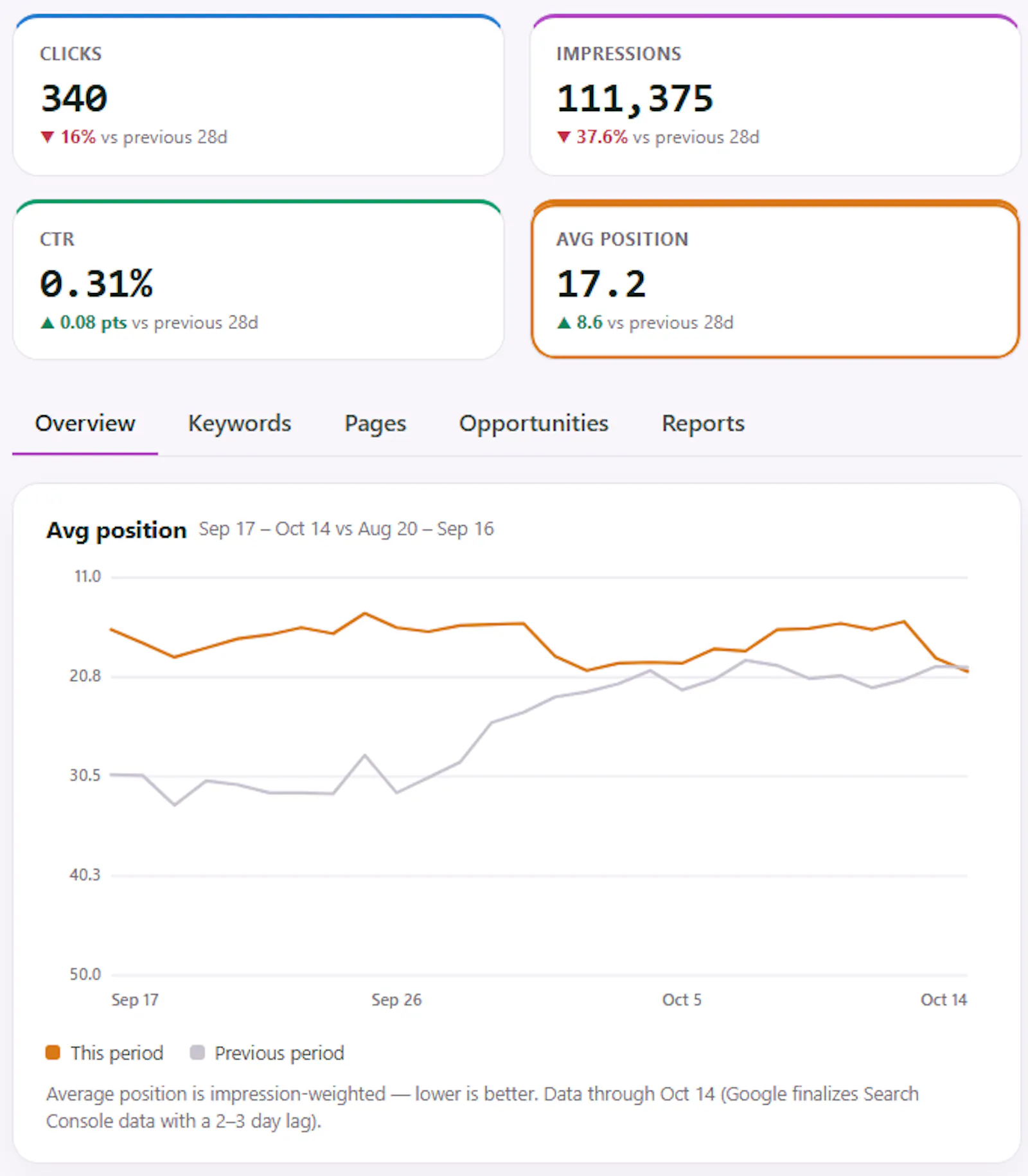Click the Sep 26 x-axis label
Screen dimensions: 1028x1176
[x=396, y=999]
